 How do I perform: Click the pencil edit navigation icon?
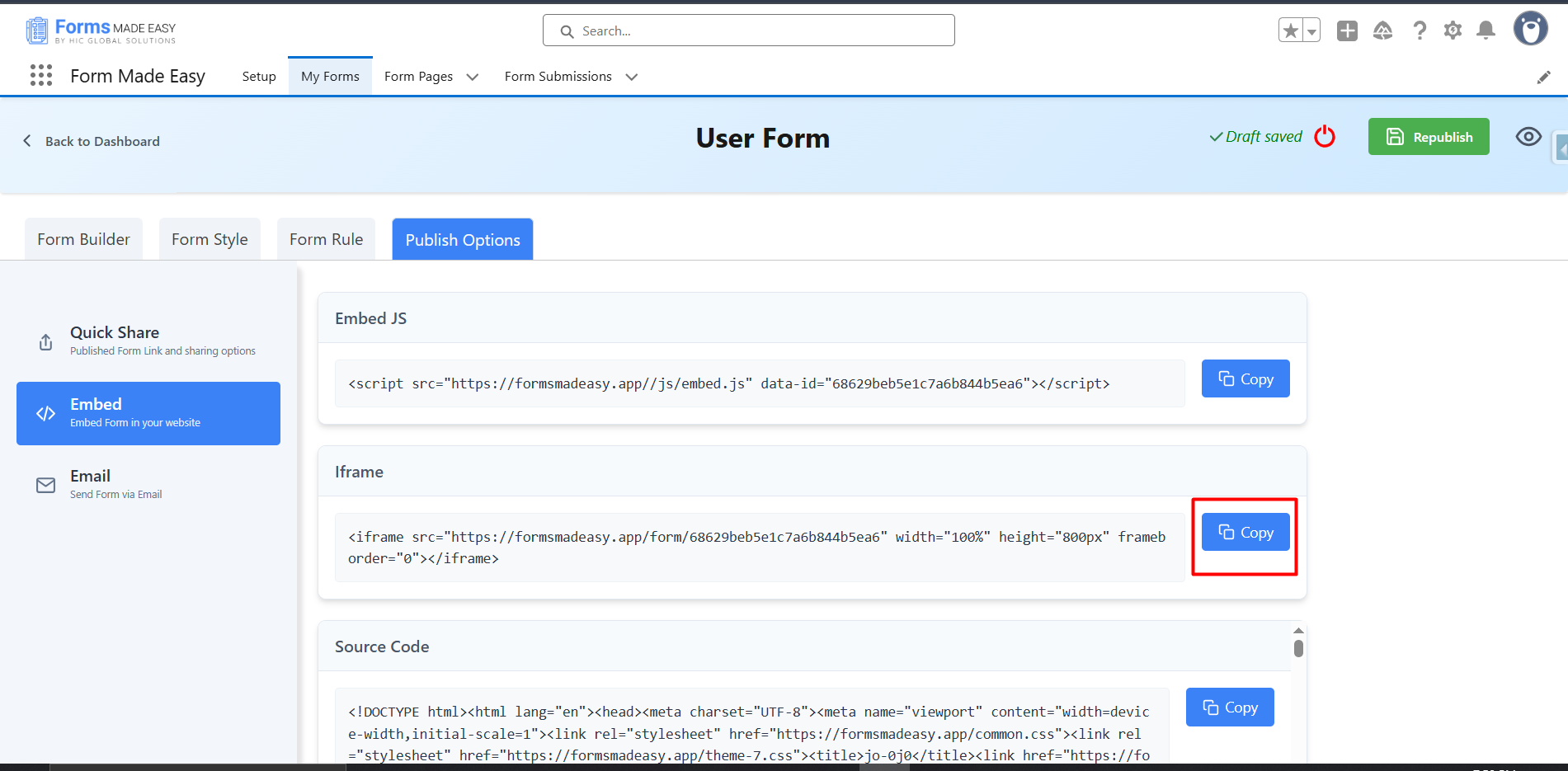tap(1543, 77)
